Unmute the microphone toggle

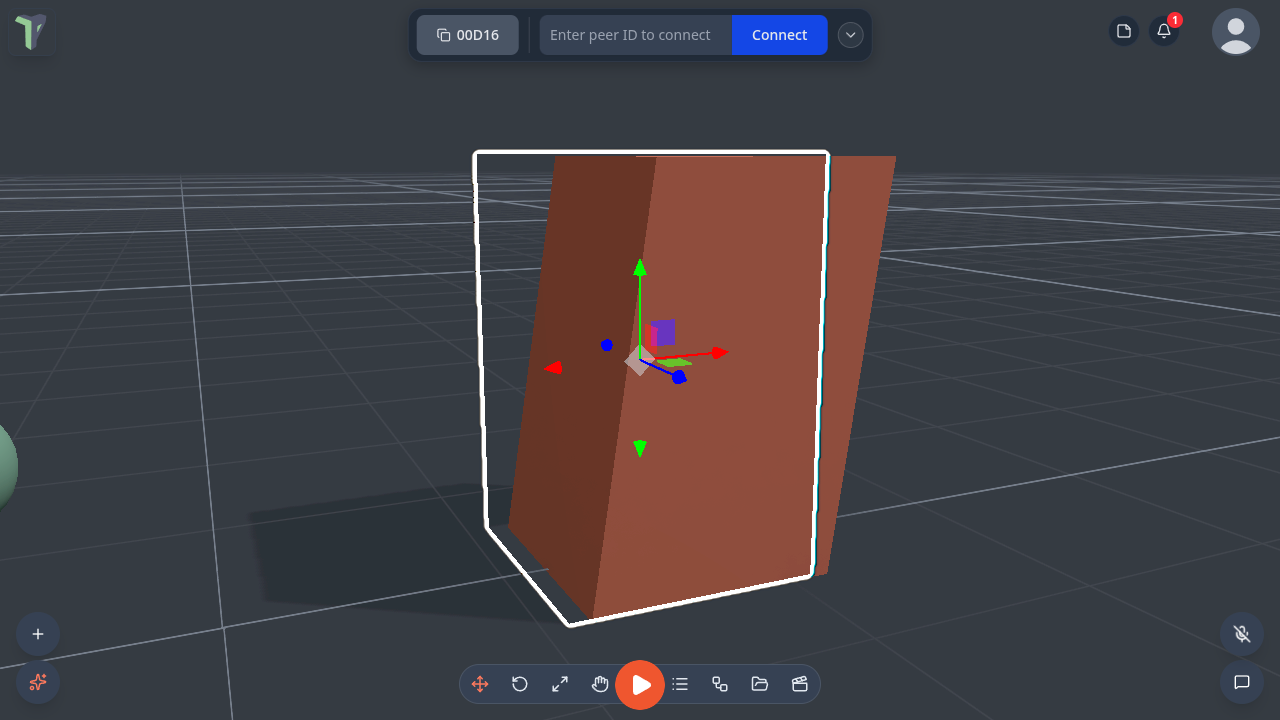click(1242, 634)
